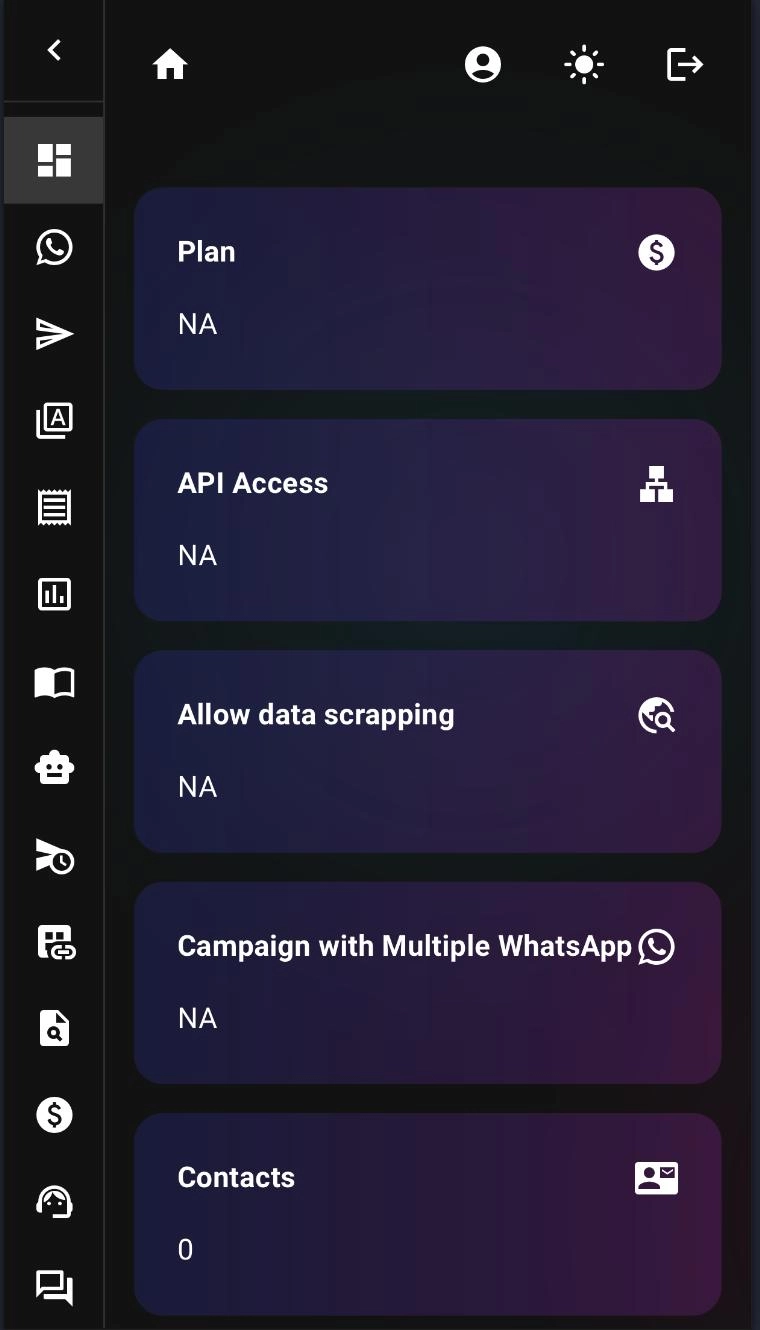
Task: Open the open-book icon in sidebar
Action: point(54,682)
